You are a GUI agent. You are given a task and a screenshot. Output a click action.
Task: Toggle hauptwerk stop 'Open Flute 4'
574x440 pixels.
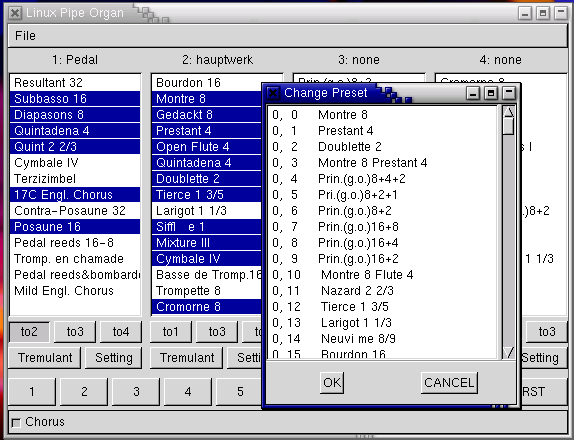206,147
